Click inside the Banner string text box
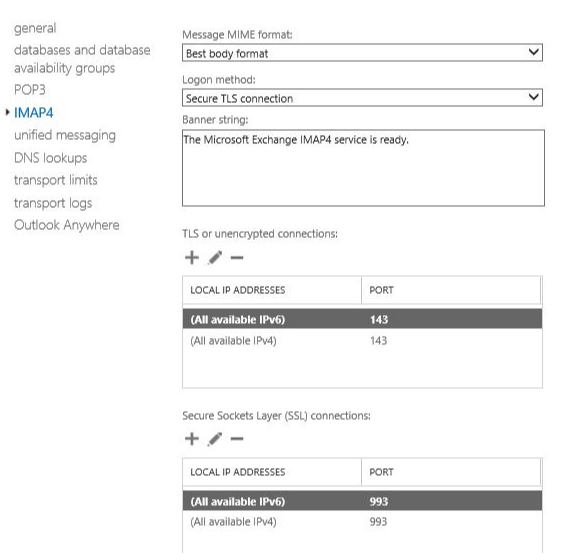This screenshot has width=577, height=560. click(363, 168)
